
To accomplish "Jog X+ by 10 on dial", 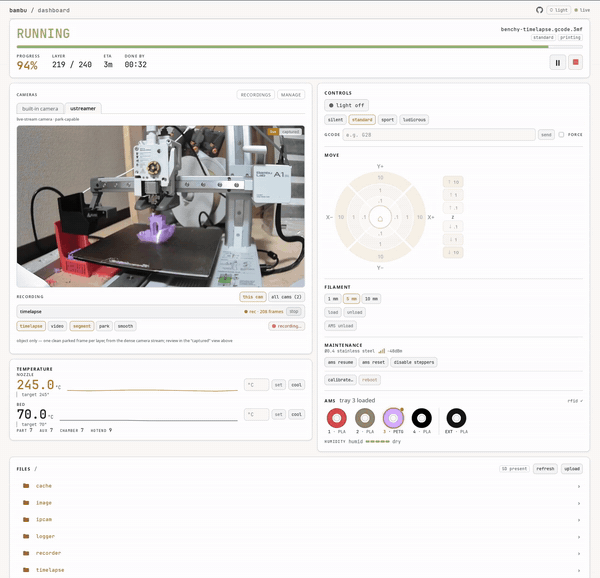I will (420, 217).
